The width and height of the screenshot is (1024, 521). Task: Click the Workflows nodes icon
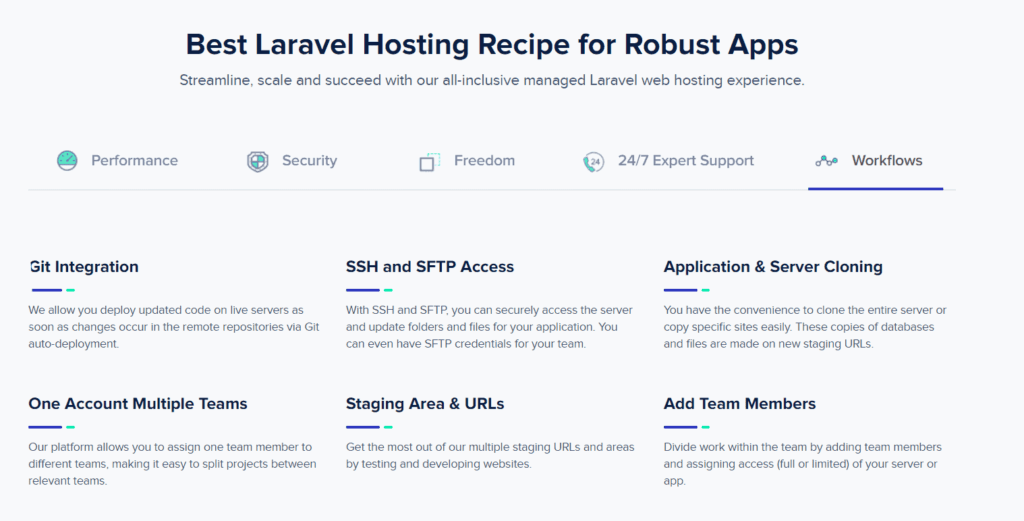click(826, 161)
